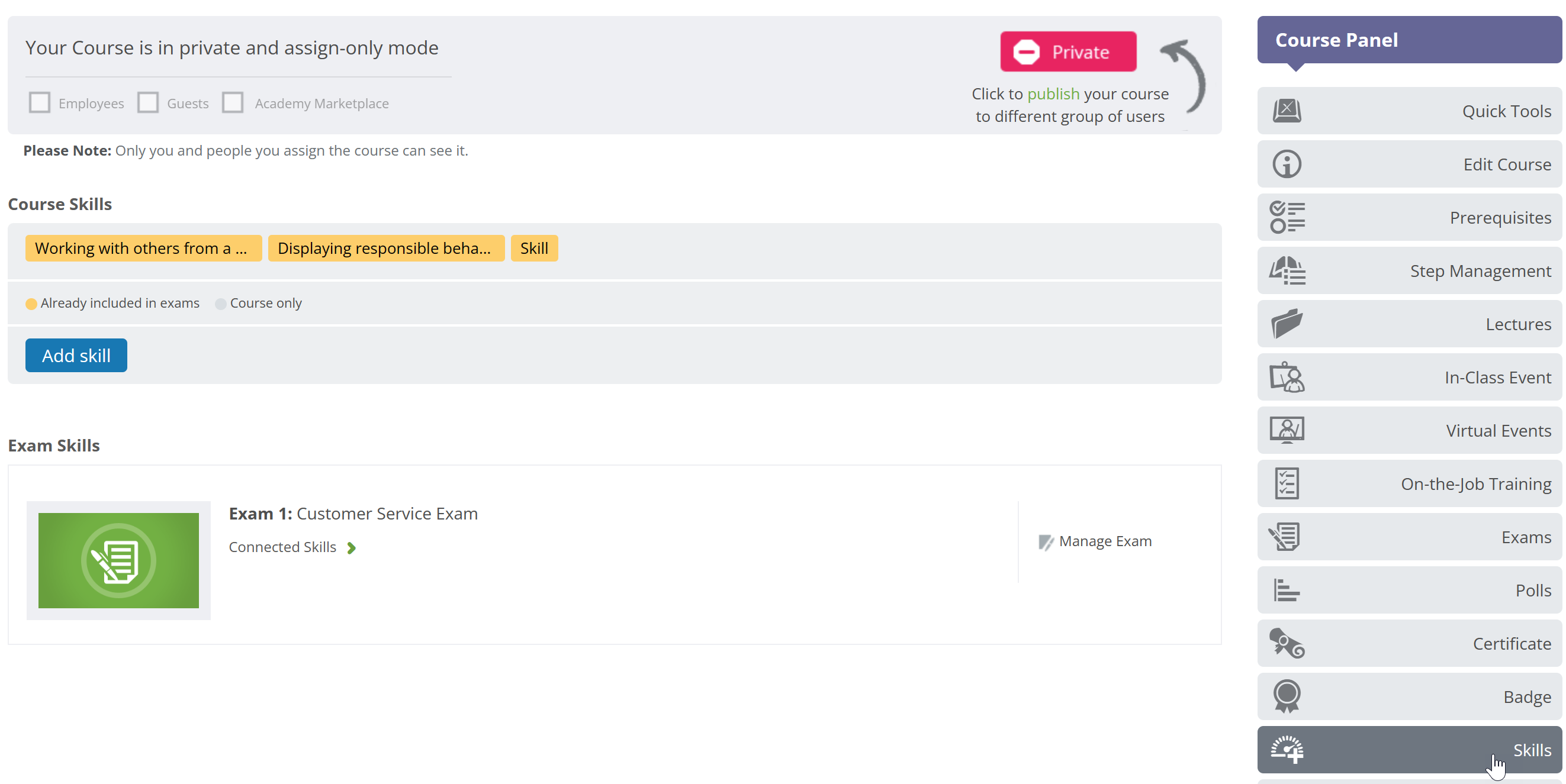Open Lectures menu item
Viewport: 1566px width, 784px height.
[x=1409, y=323]
